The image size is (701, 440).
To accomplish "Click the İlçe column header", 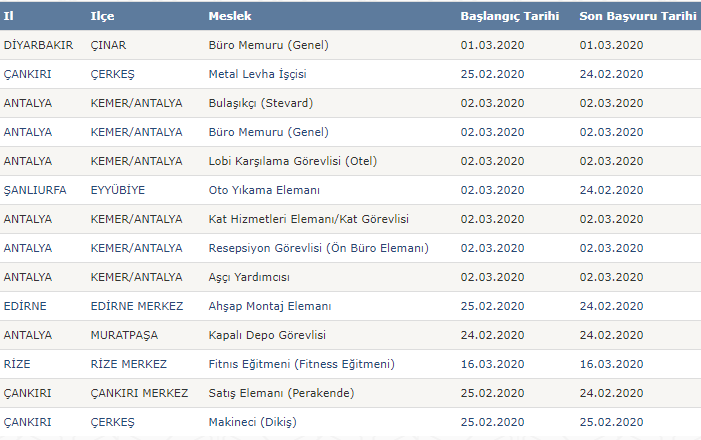I will point(102,16).
